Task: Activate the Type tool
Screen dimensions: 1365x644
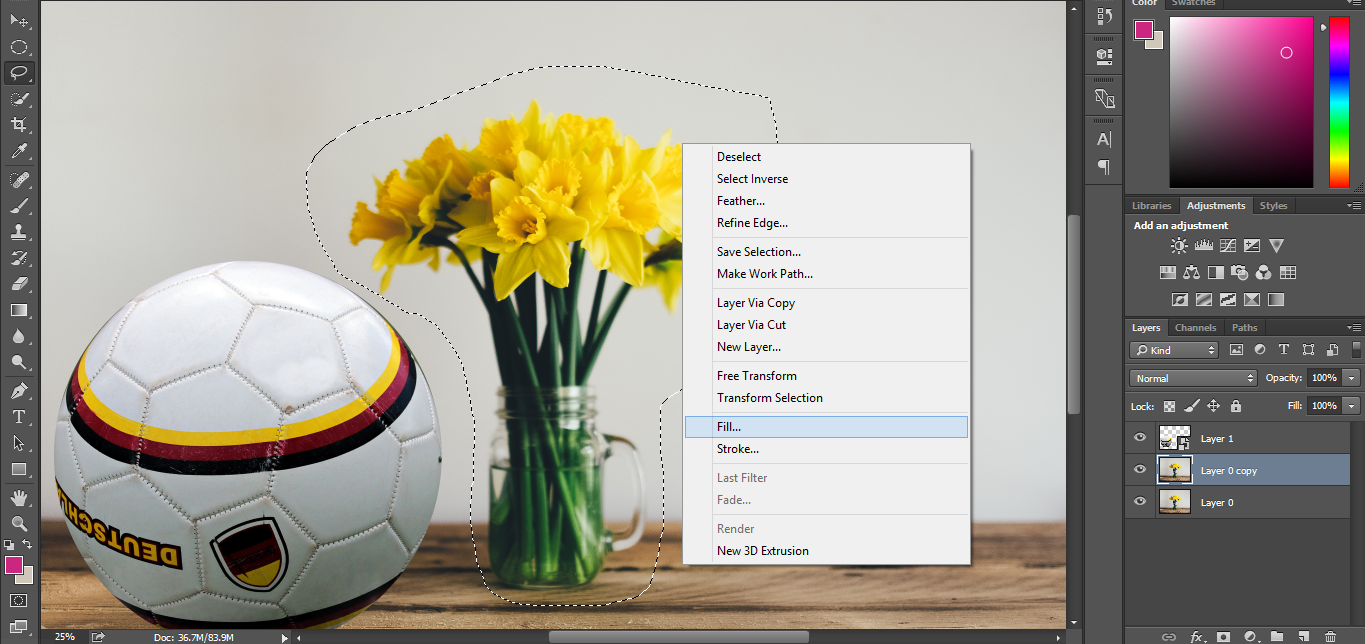Action: (x=20, y=416)
